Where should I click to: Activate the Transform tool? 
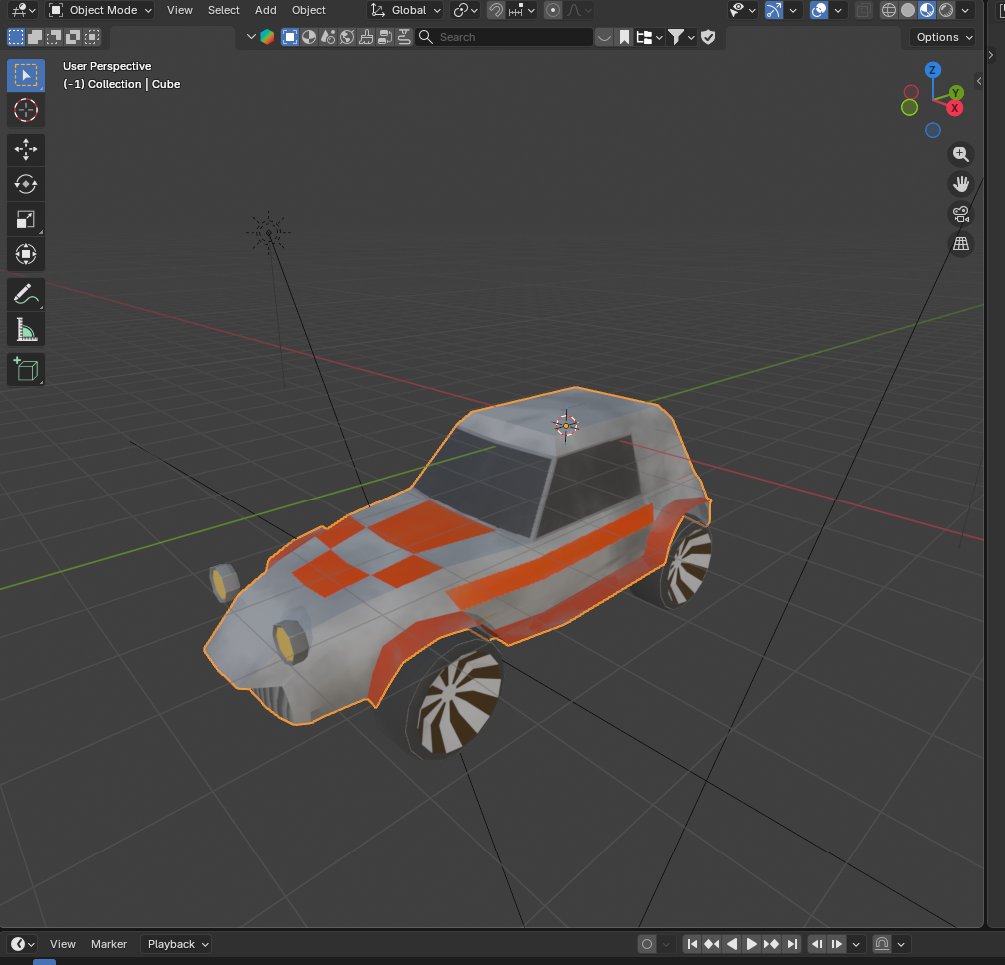tap(26, 254)
